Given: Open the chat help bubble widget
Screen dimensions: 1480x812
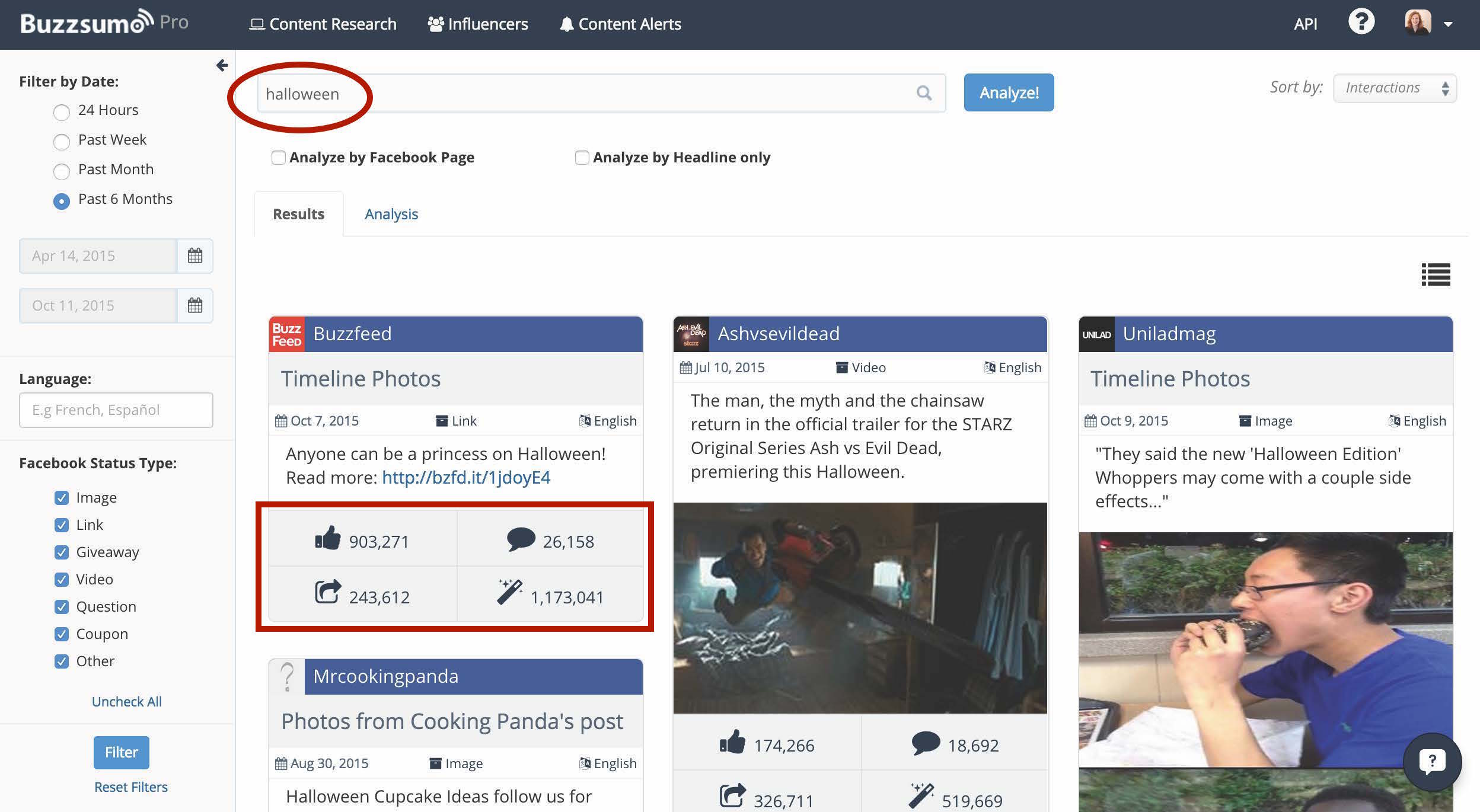Looking at the screenshot, I should click(x=1432, y=762).
